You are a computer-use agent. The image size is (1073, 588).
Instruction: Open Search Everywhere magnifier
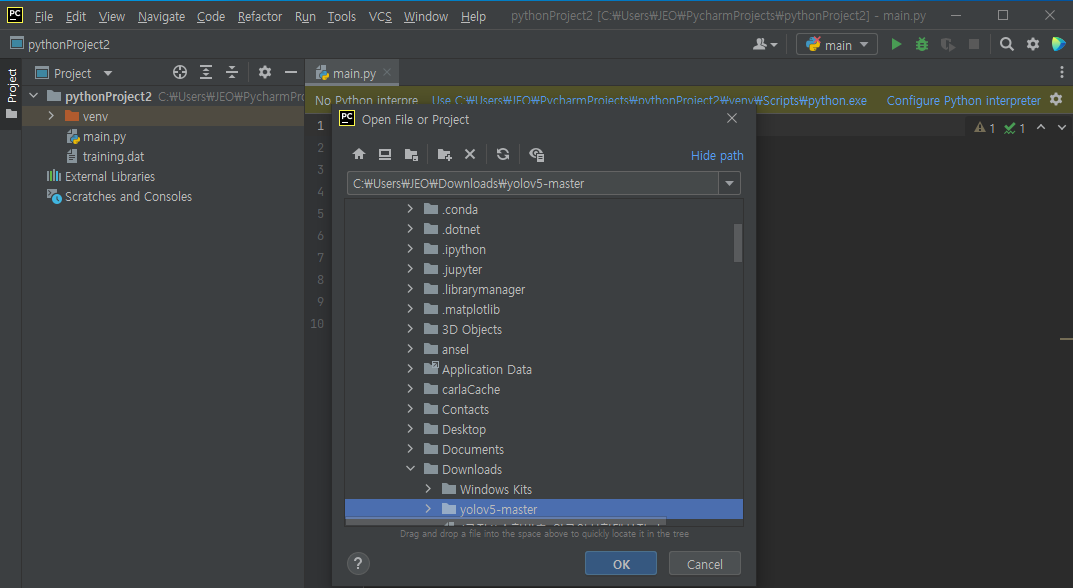click(1006, 44)
